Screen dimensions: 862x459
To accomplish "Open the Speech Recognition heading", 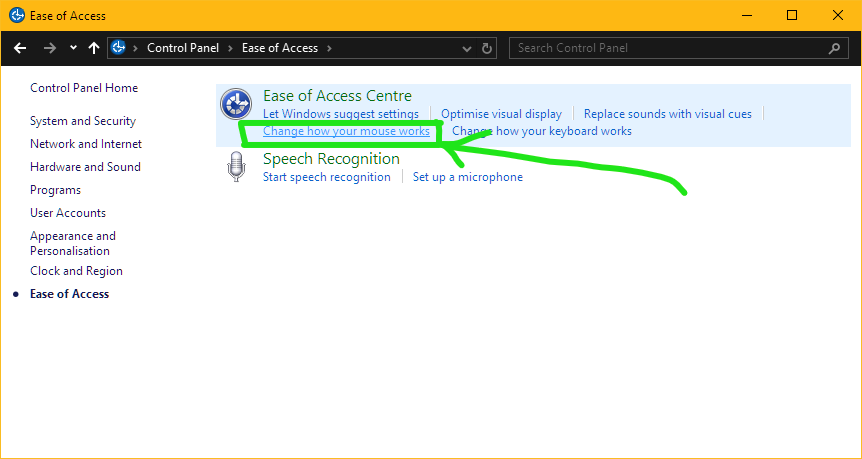I will (331, 159).
